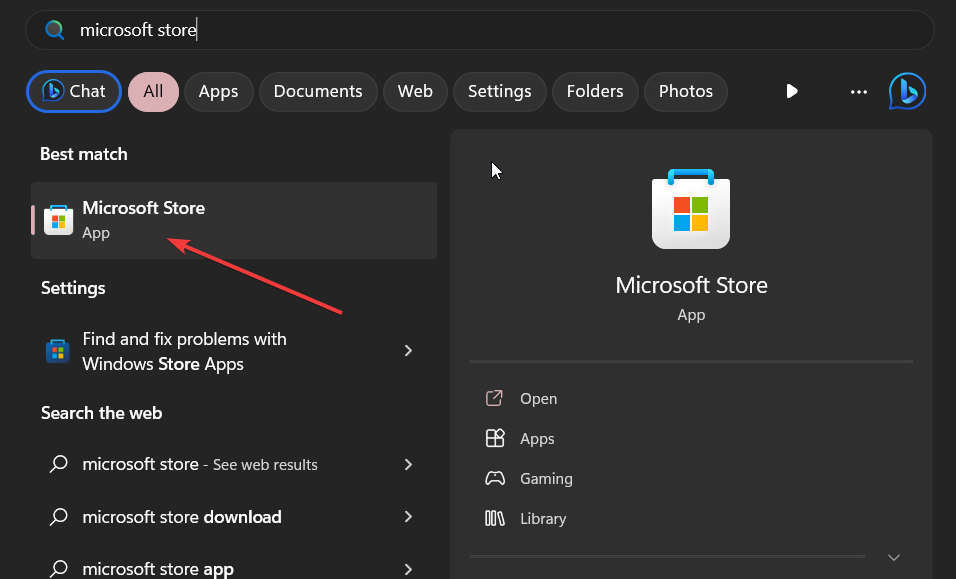The width and height of the screenshot is (956, 579).
Task: Expand more actions with the down chevron
Action: 894,558
